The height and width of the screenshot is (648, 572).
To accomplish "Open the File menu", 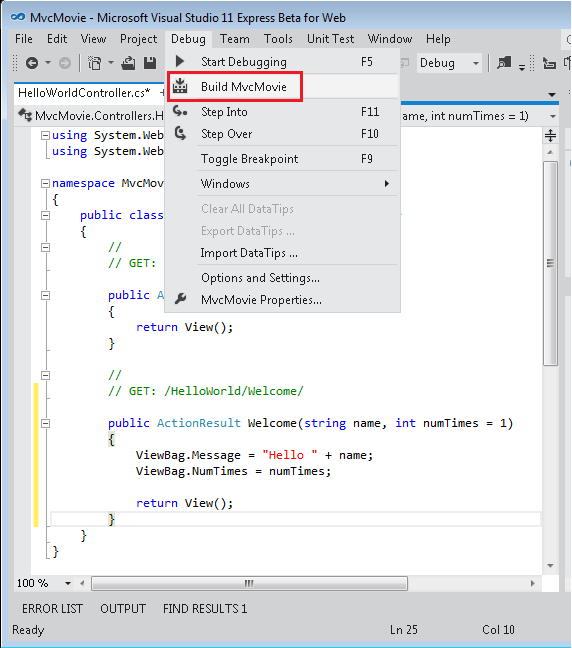I will tap(24, 39).
